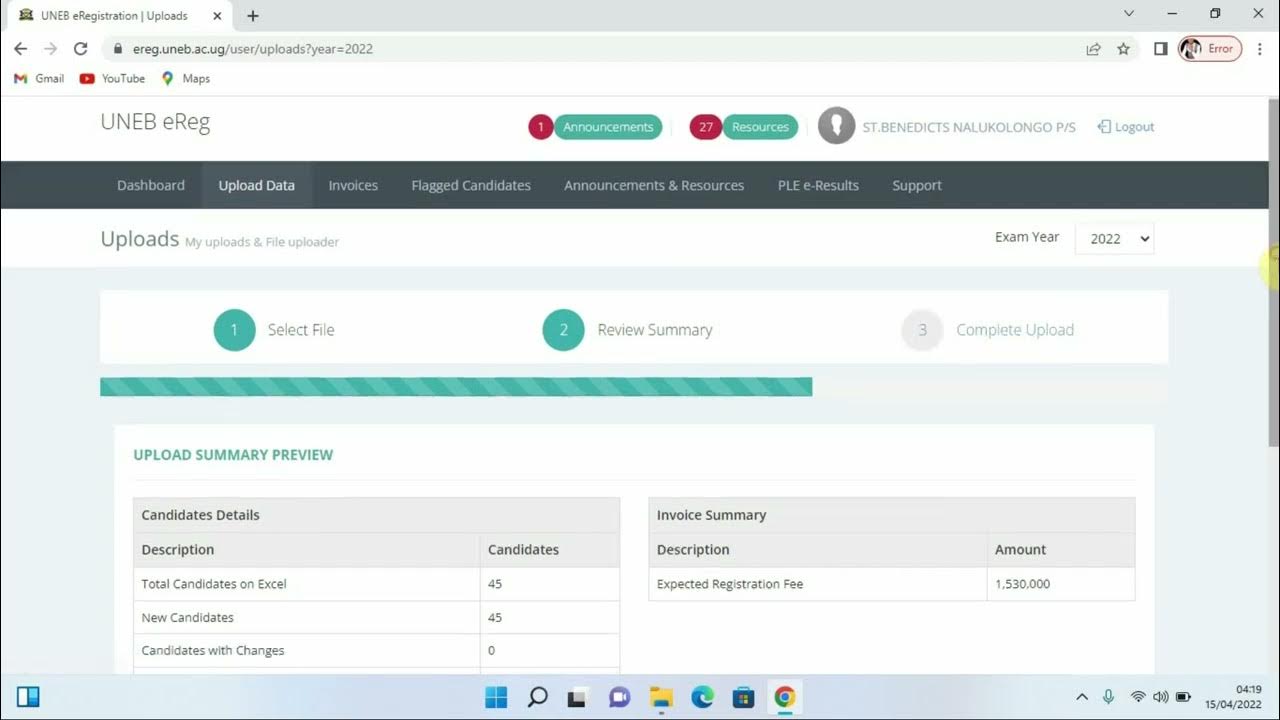Viewport: 1280px width, 720px height.
Task: Click step 2 Review Summary
Action: tap(627, 330)
